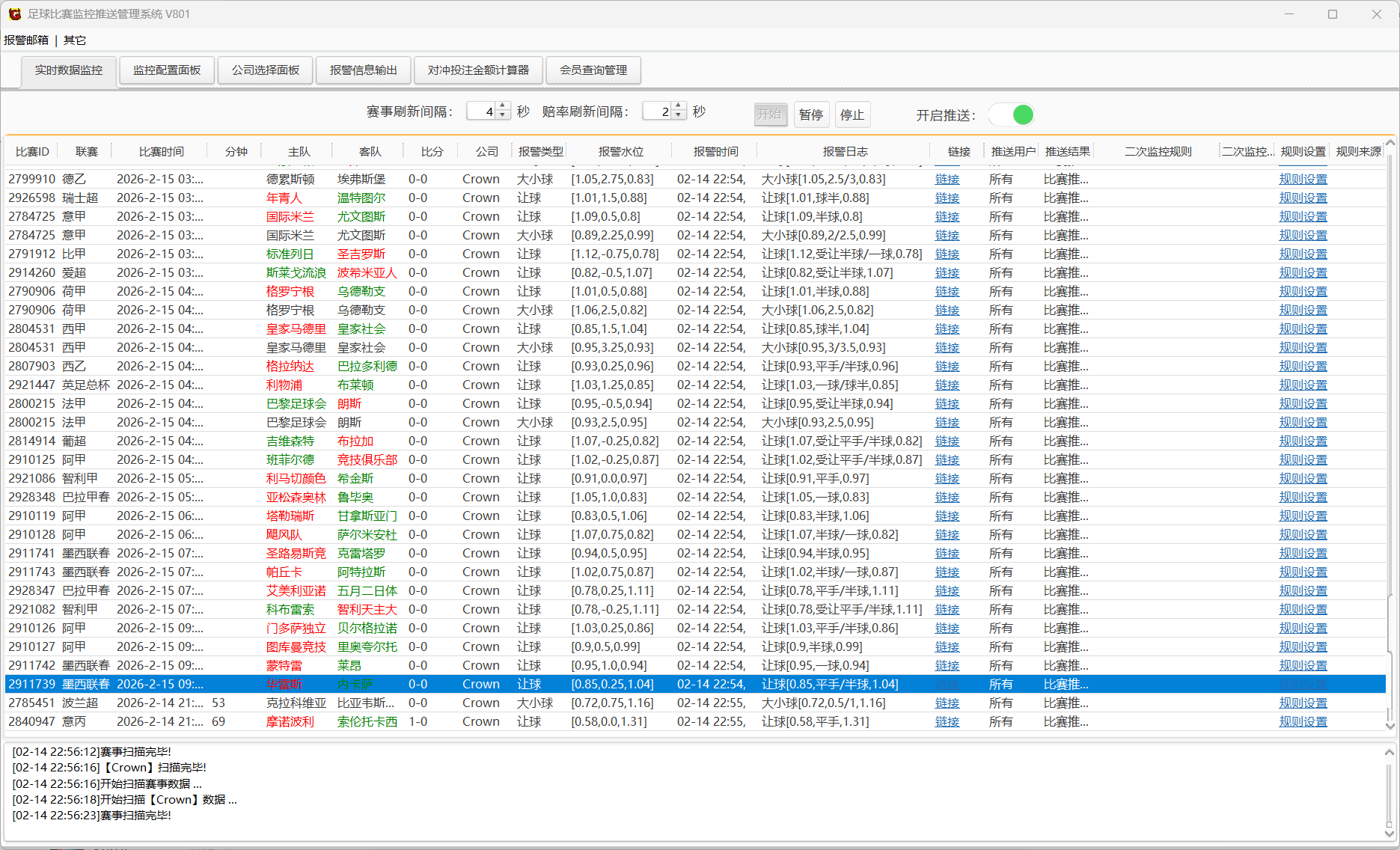Open 对冲投注金额计算器 tab
The height and width of the screenshot is (850, 1400).
(x=478, y=70)
